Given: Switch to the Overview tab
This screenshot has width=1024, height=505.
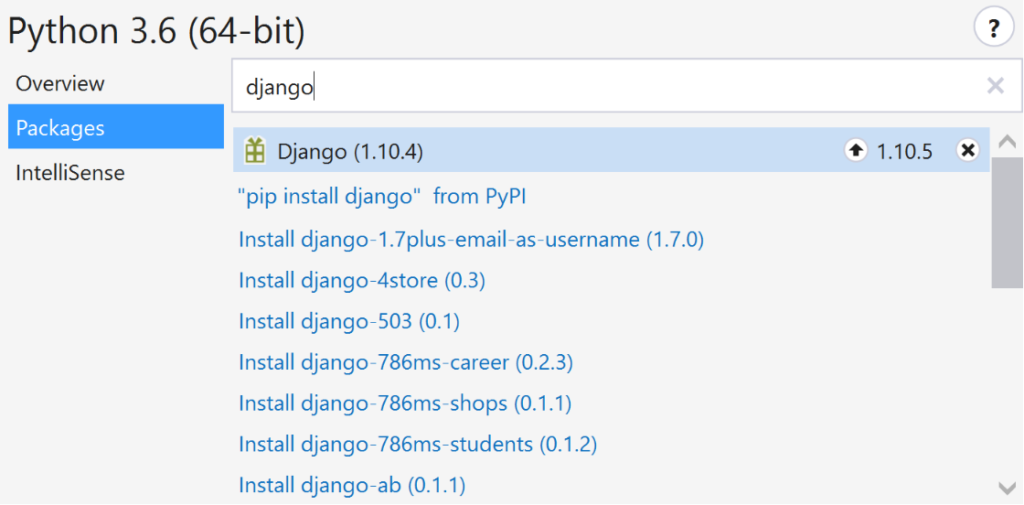Looking at the screenshot, I should coord(60,83).
